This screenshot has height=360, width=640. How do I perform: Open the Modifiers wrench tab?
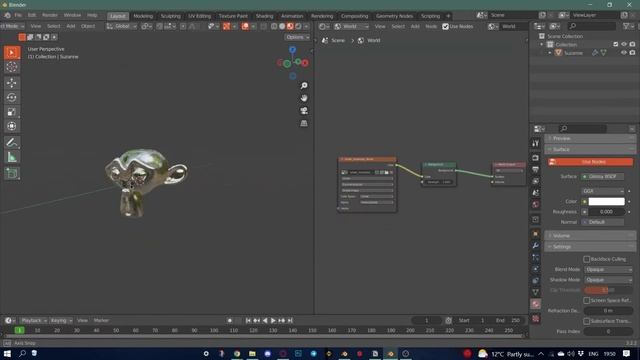point(536,245)
